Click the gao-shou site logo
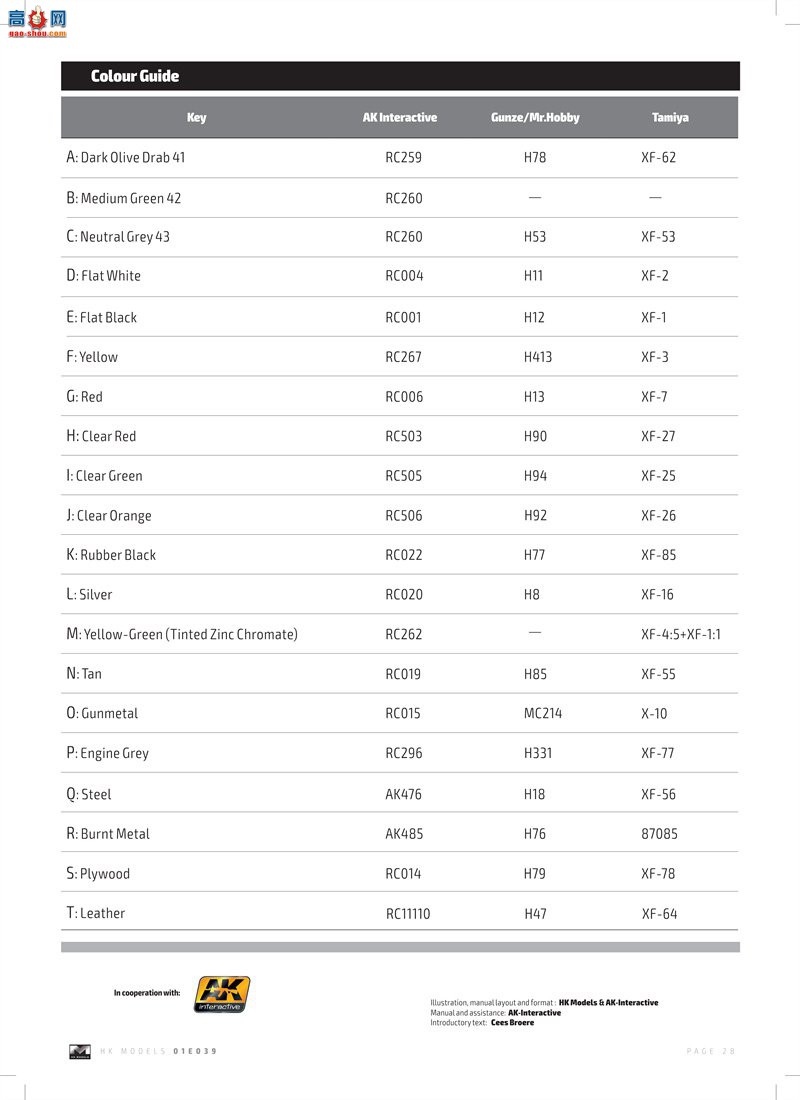This screenshot has height=1100, width=800. click(38, 22)
